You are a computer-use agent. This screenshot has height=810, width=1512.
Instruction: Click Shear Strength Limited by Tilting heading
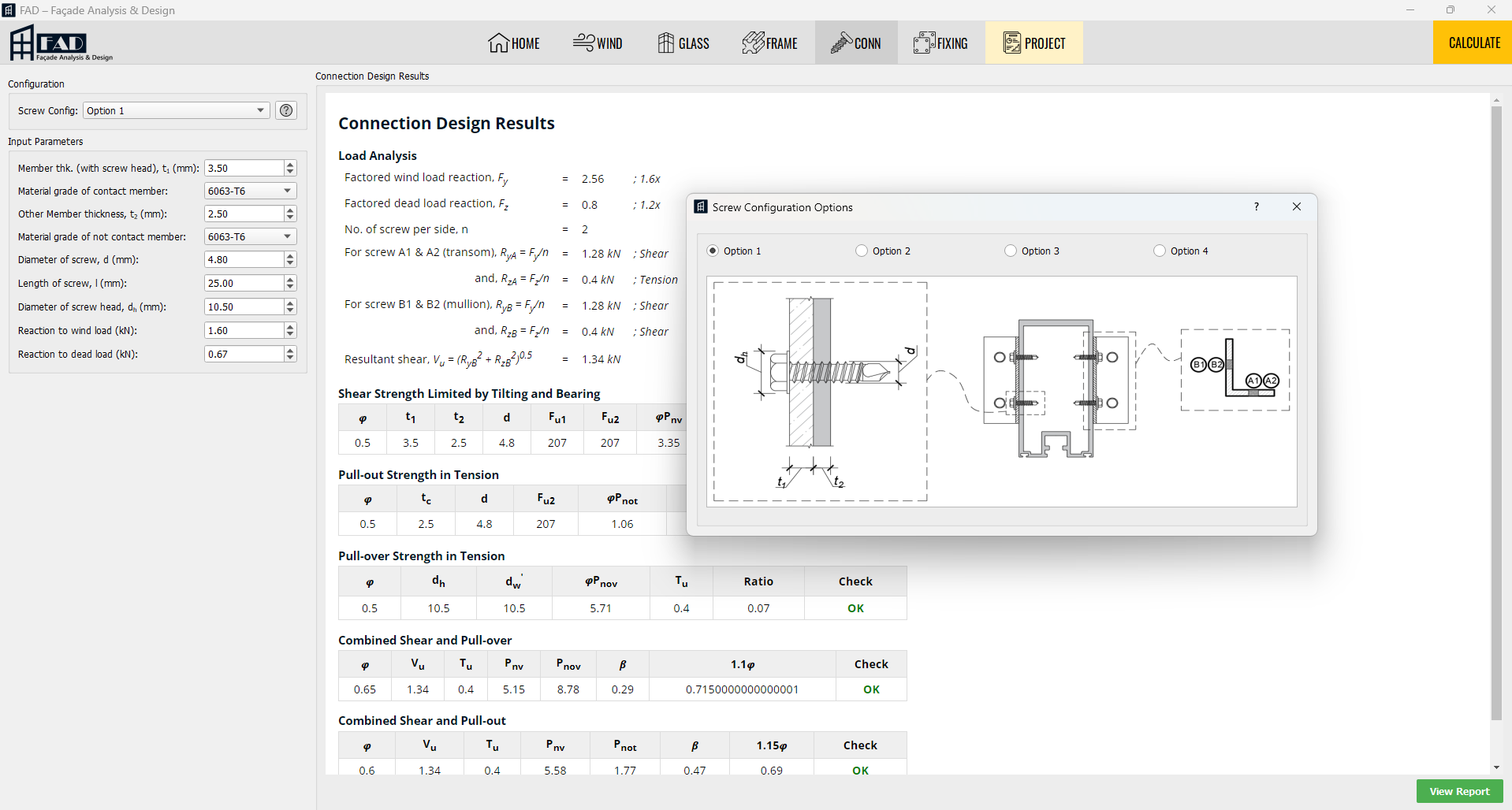pos(469,393)
